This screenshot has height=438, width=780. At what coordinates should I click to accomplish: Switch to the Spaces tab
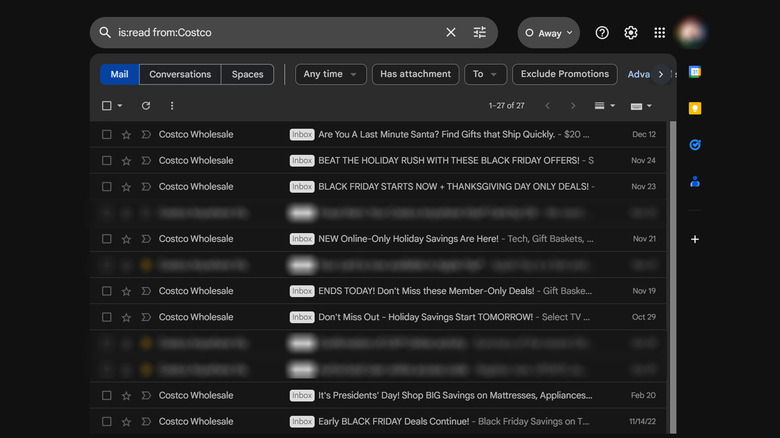point(248,74)
